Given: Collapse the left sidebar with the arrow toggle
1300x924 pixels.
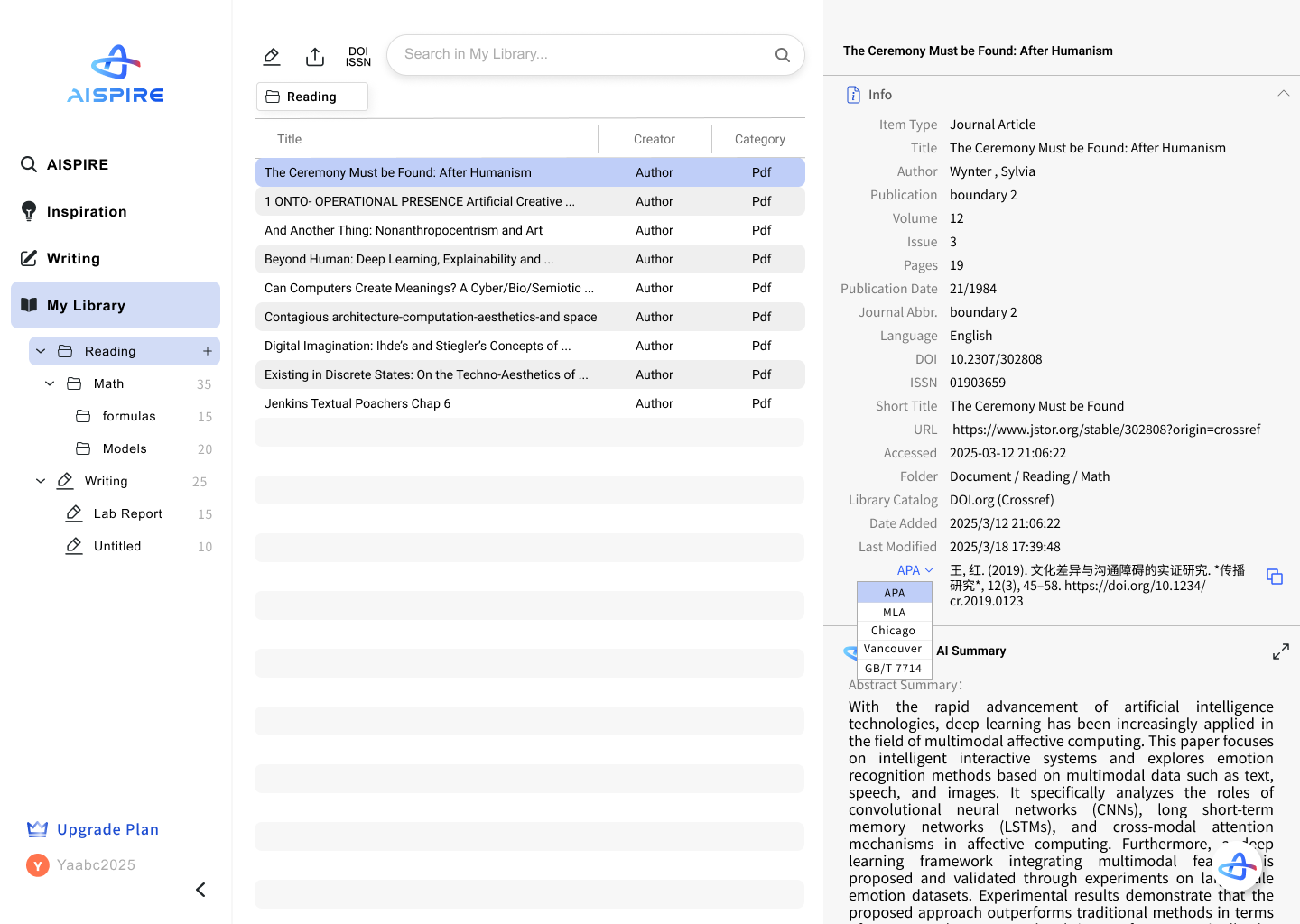Looking at the screenshot, I should [x=200, y=890].
